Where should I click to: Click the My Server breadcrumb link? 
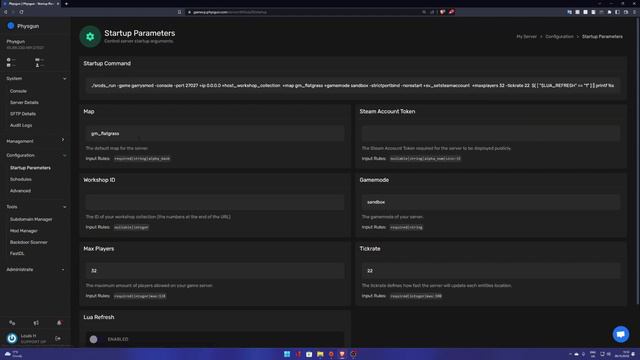coord(527,37)
